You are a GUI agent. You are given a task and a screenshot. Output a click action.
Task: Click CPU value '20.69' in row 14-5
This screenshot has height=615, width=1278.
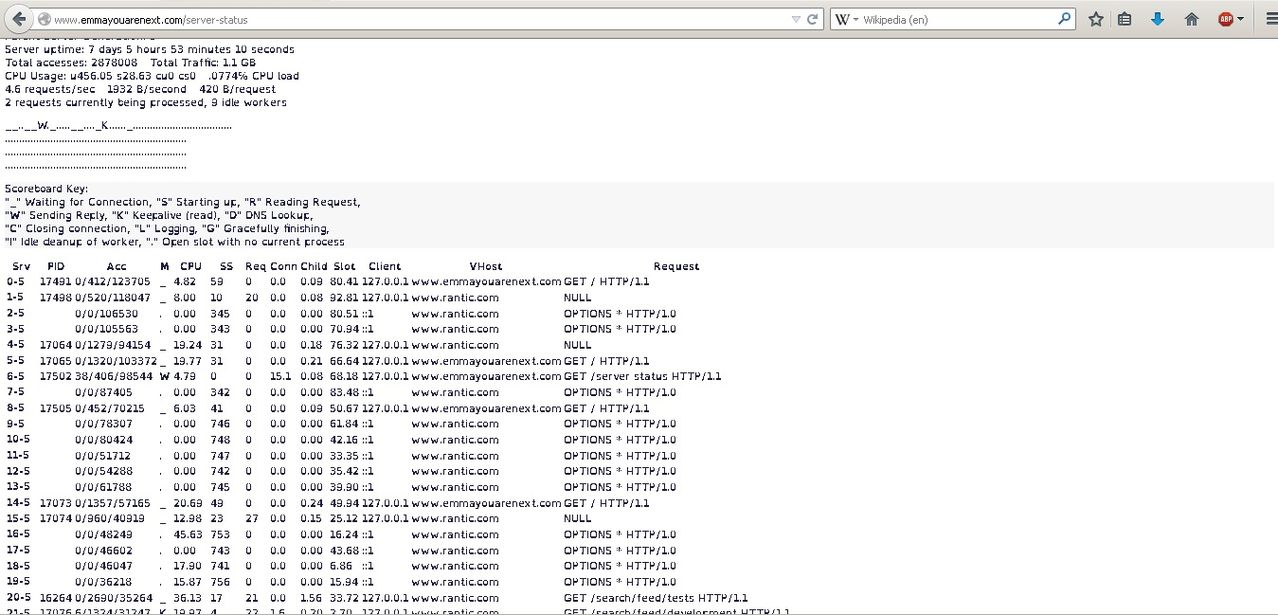click(x=188, y=503)
